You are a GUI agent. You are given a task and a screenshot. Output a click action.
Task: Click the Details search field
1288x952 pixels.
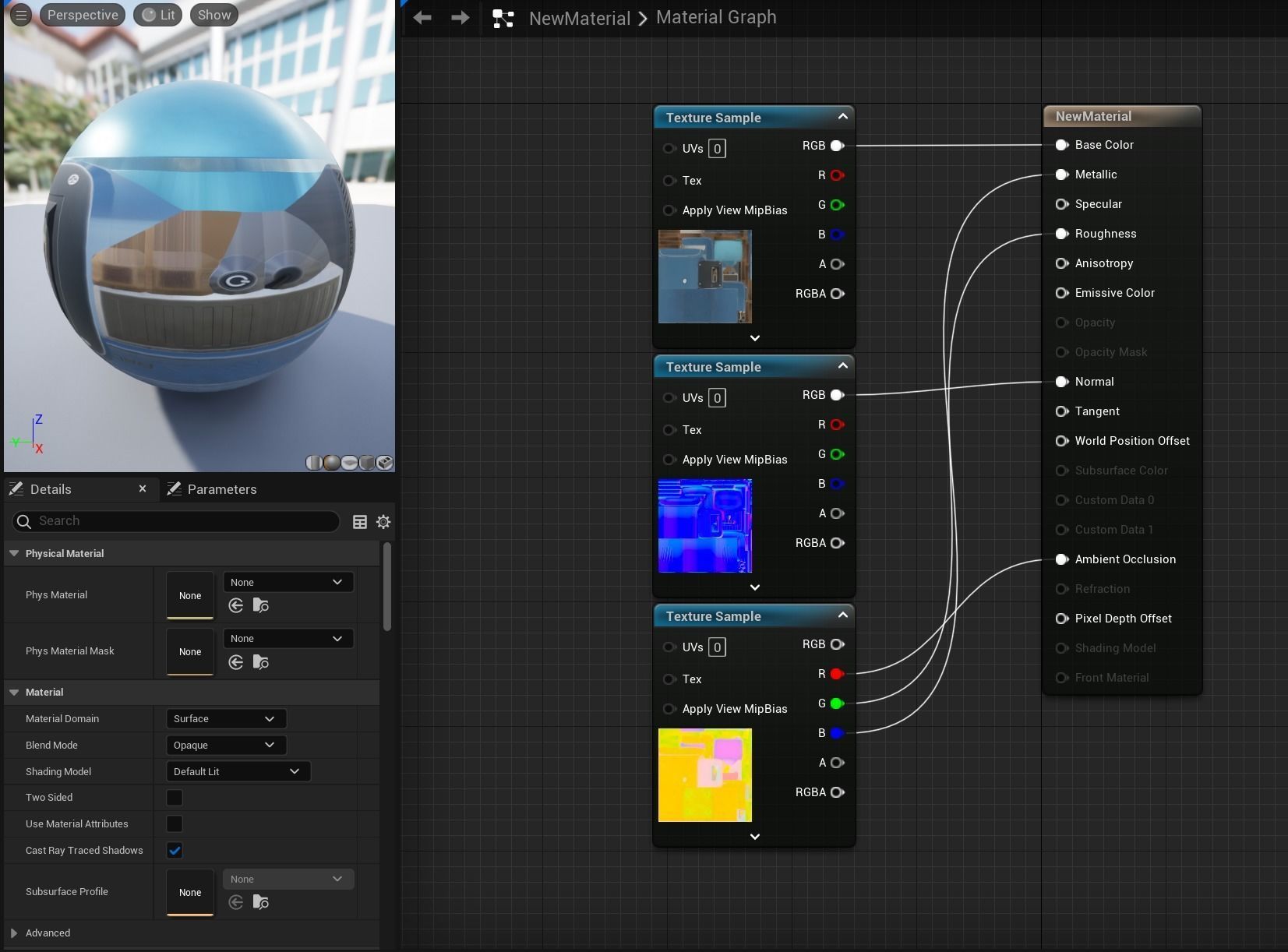point(176,521)
